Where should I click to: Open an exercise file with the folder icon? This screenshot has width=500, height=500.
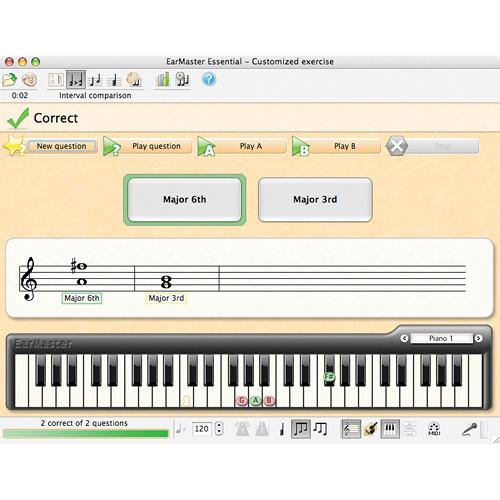click(9, 80)
